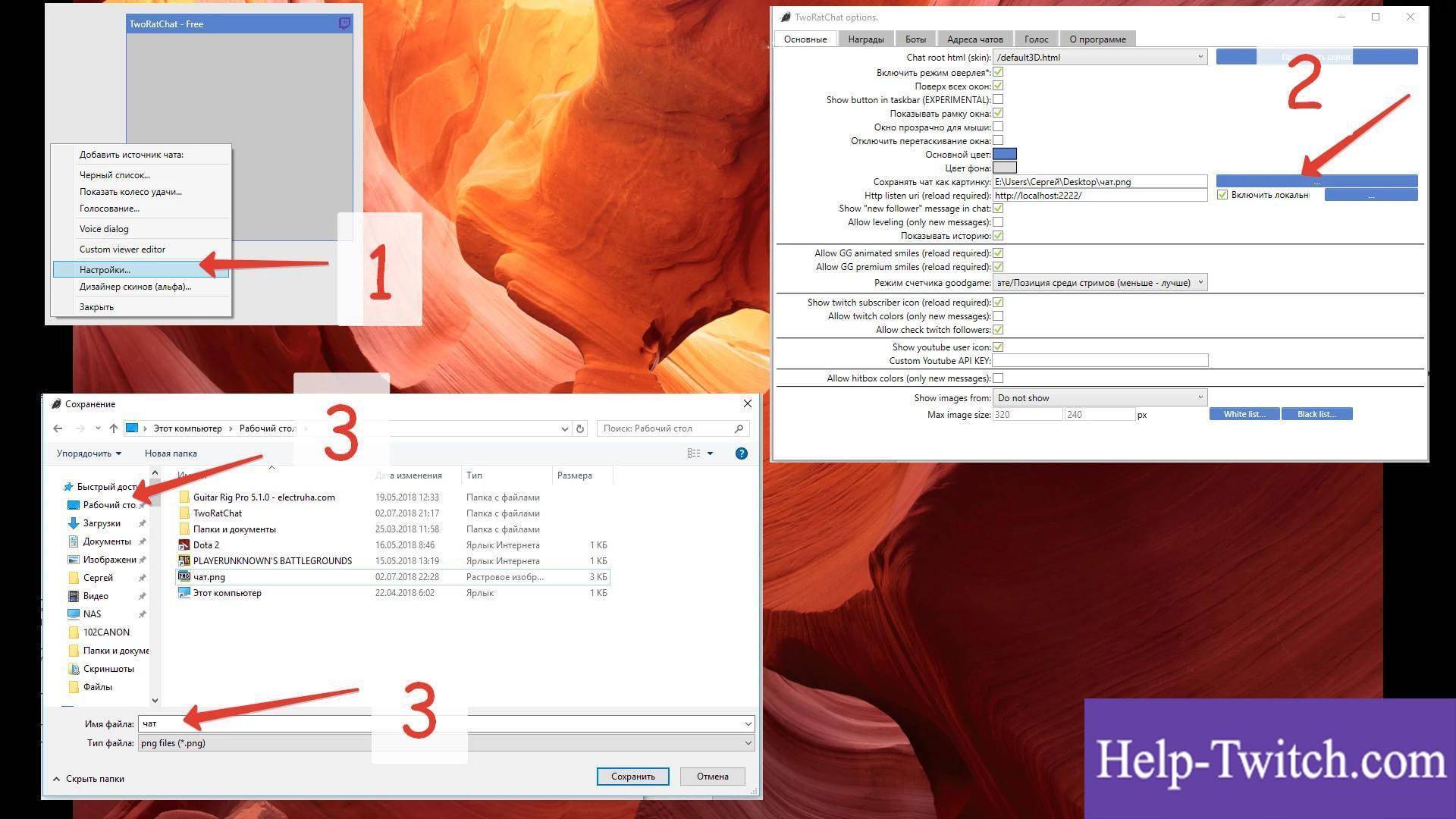
Task: Open the Black list button
Action: click(x=1316, y=414)
